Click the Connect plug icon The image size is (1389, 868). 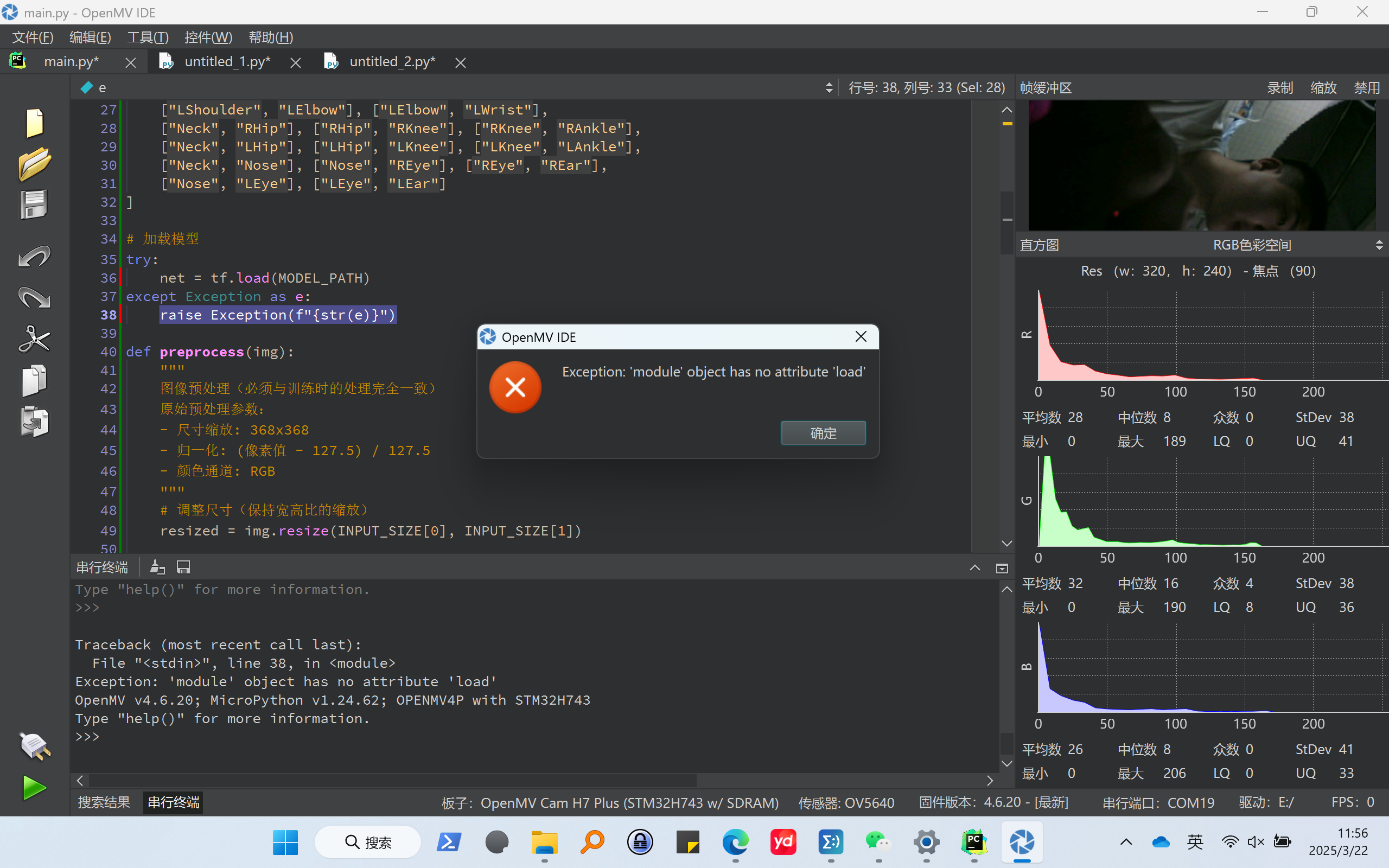[x=34, y=746]
